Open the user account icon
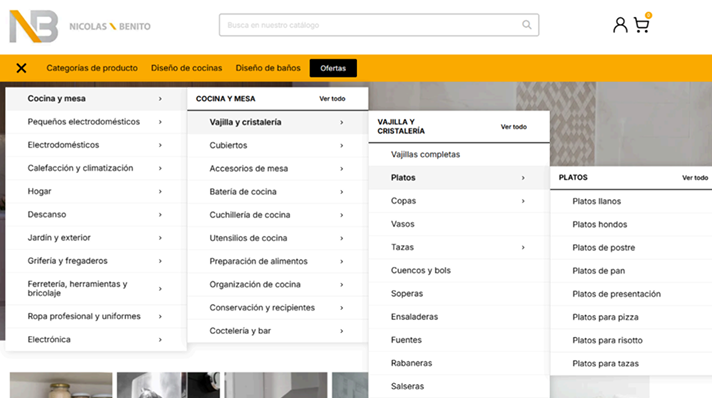The image size is (712, 398). 620,25
